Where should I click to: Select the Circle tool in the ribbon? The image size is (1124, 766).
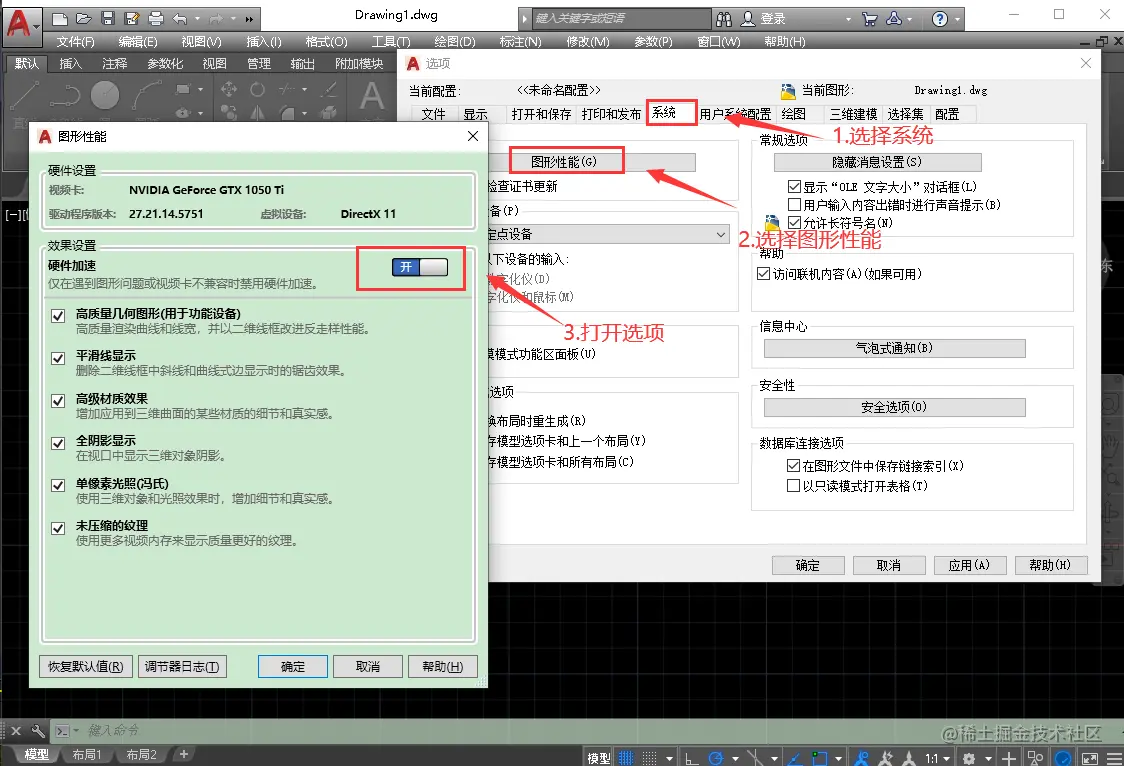click(105, 95)
